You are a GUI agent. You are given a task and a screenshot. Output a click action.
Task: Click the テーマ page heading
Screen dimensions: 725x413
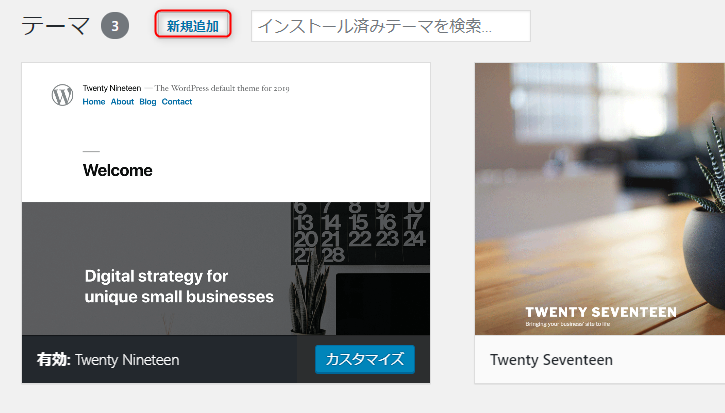[55, 26]
